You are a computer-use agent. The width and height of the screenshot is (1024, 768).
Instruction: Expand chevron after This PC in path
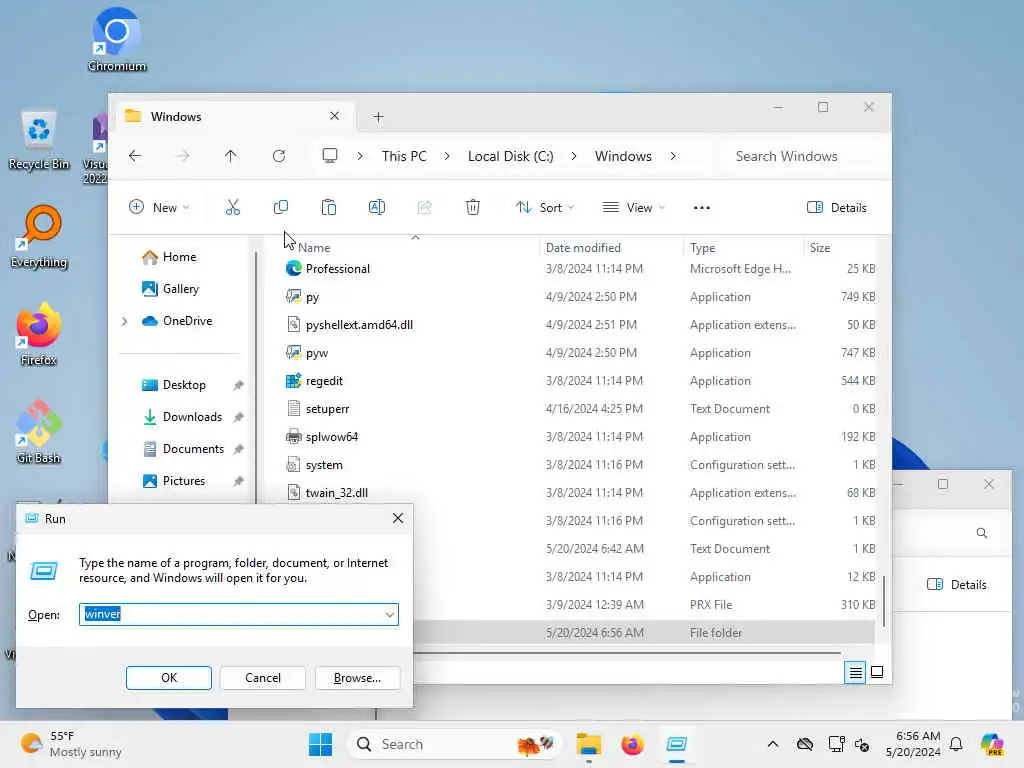(x=447, y=156)
